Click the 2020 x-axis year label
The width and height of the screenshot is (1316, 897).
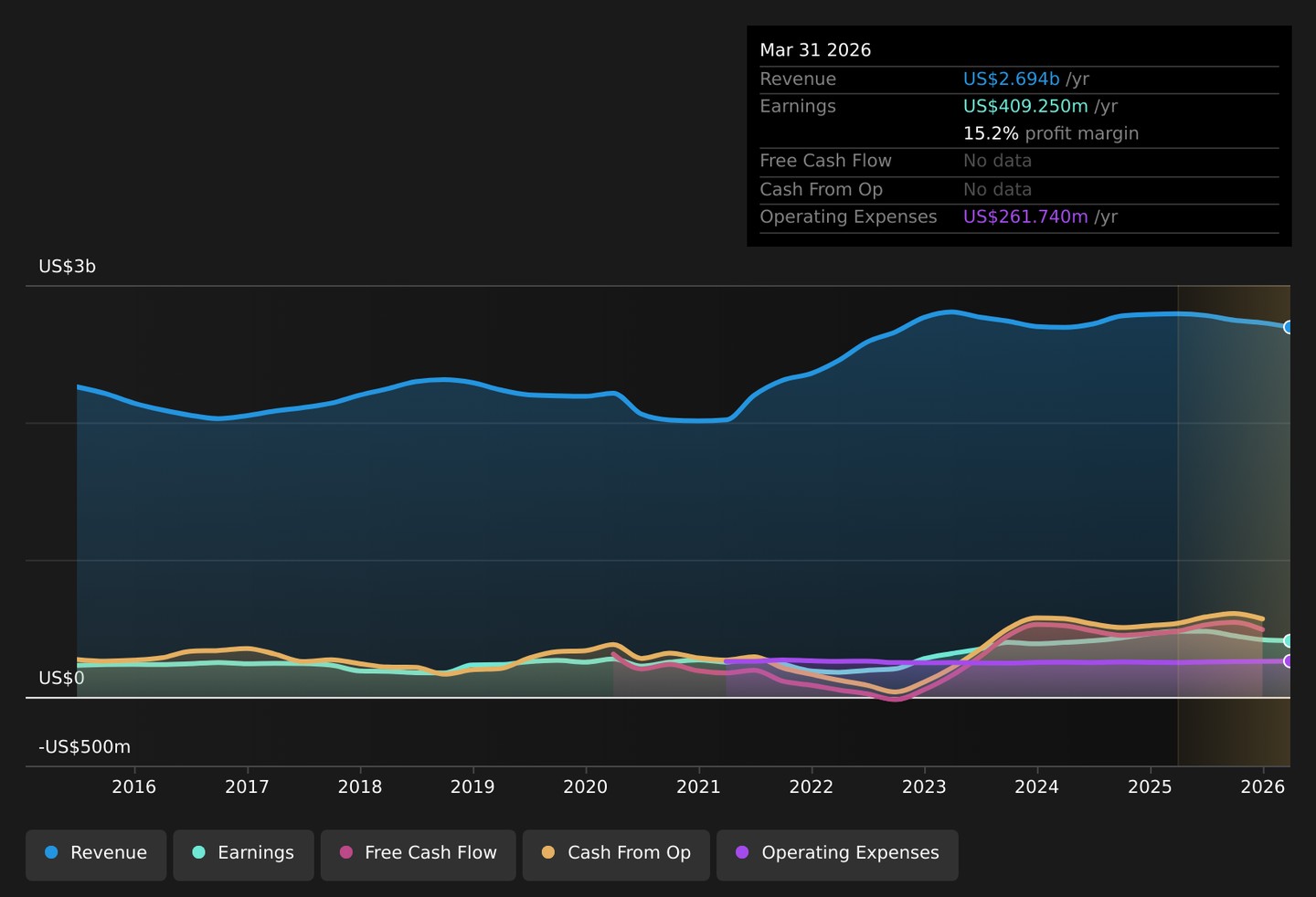click(x=586, y=786)
